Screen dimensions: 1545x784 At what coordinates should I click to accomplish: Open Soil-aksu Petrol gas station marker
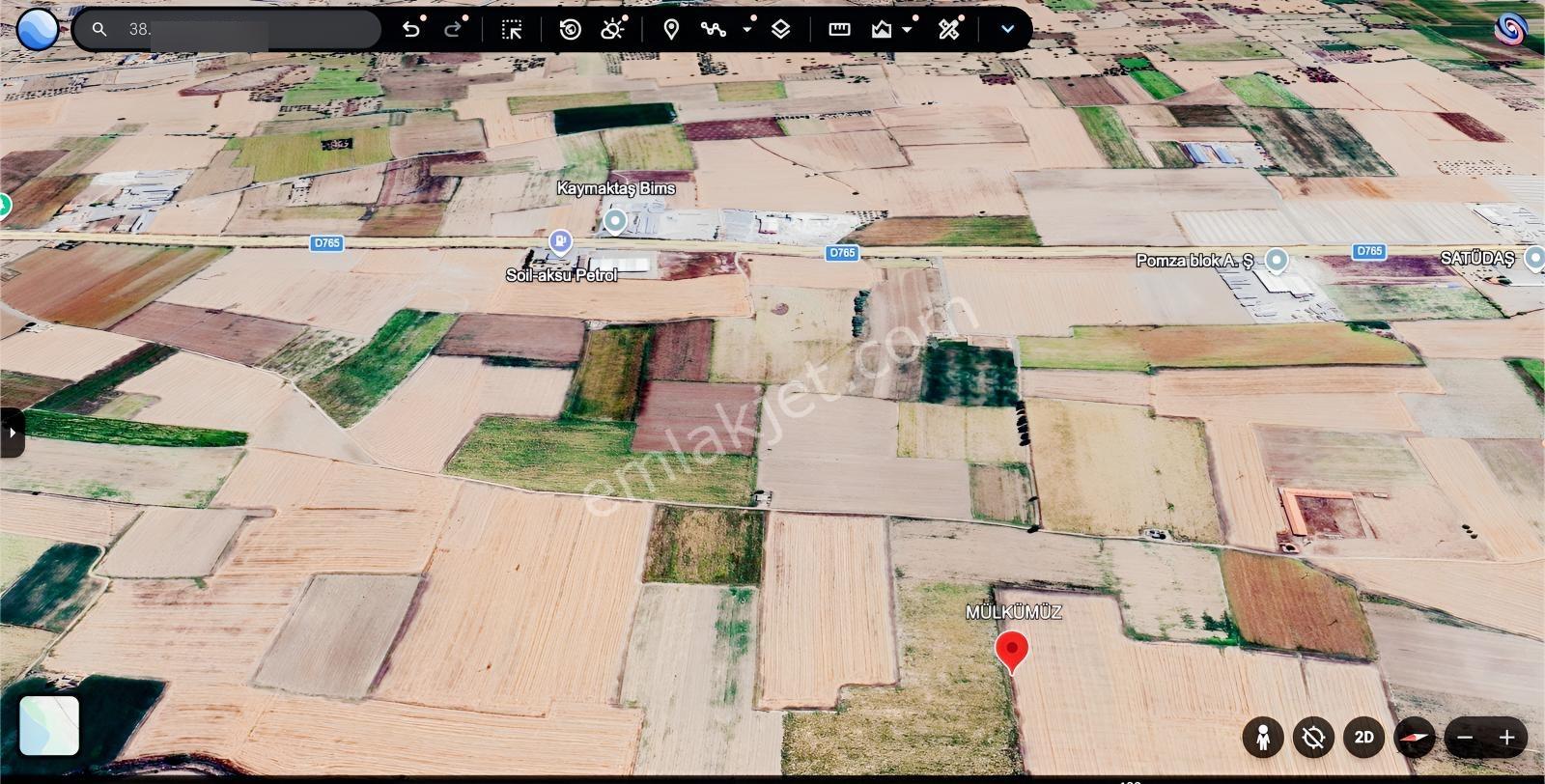coord(560,241)
